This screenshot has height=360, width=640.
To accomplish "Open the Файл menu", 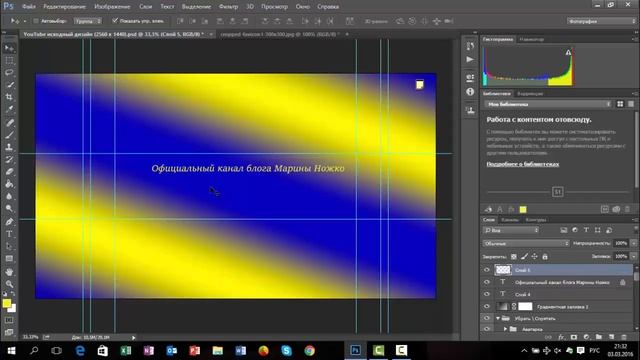I will coord(29,7).
